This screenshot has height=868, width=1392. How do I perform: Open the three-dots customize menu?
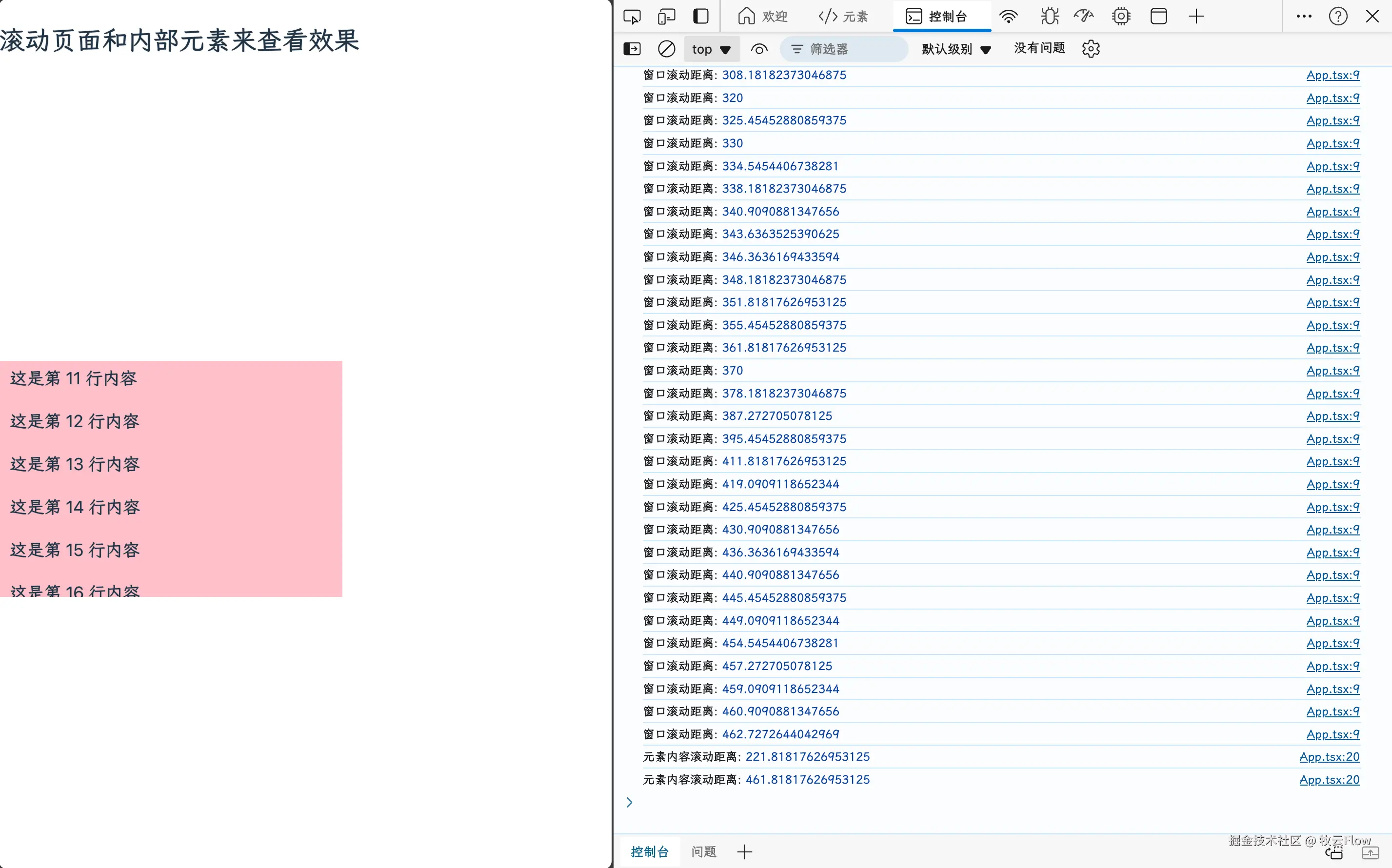[1304, 17]
